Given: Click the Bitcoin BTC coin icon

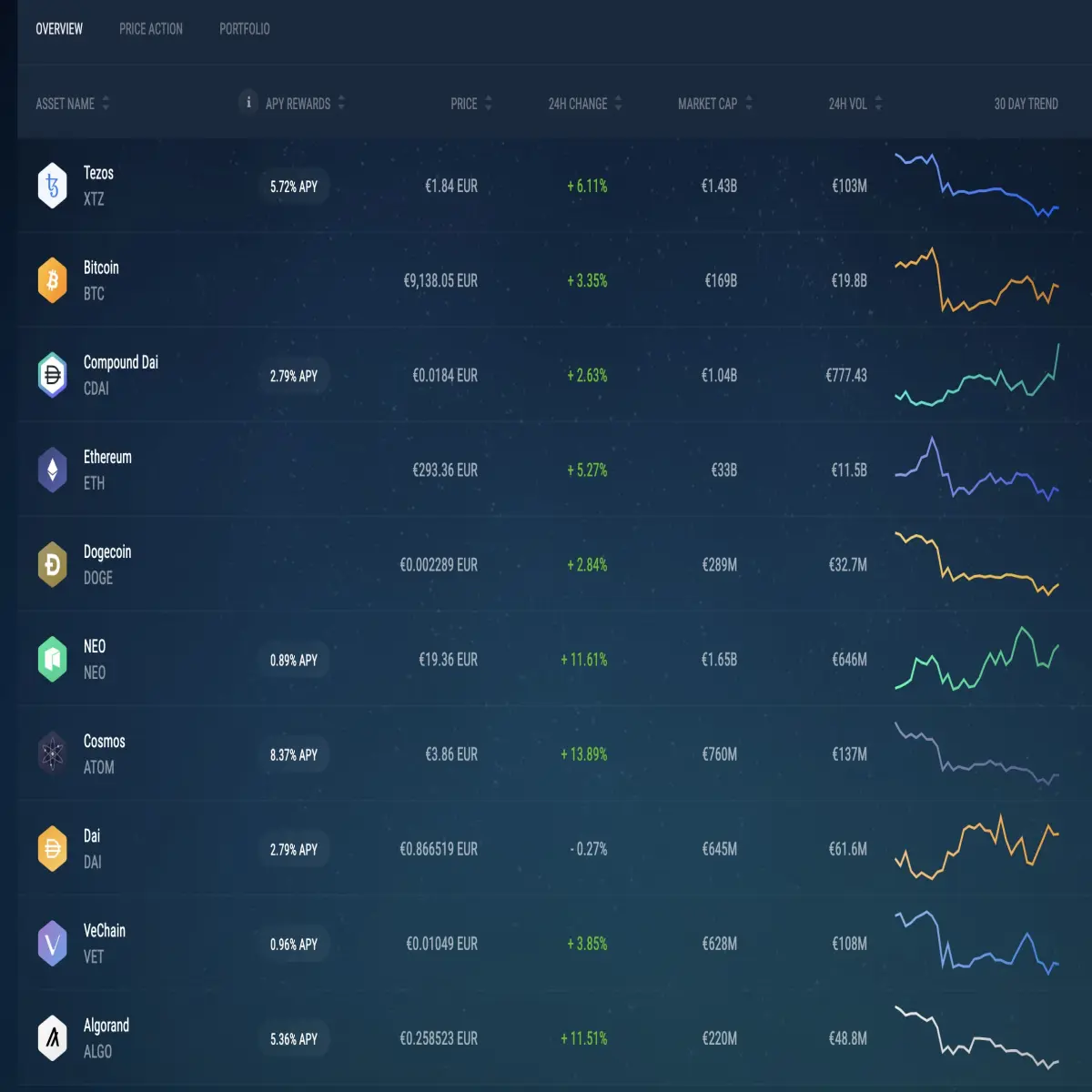Looking at the screenshot, I should [x=53, y=280].
